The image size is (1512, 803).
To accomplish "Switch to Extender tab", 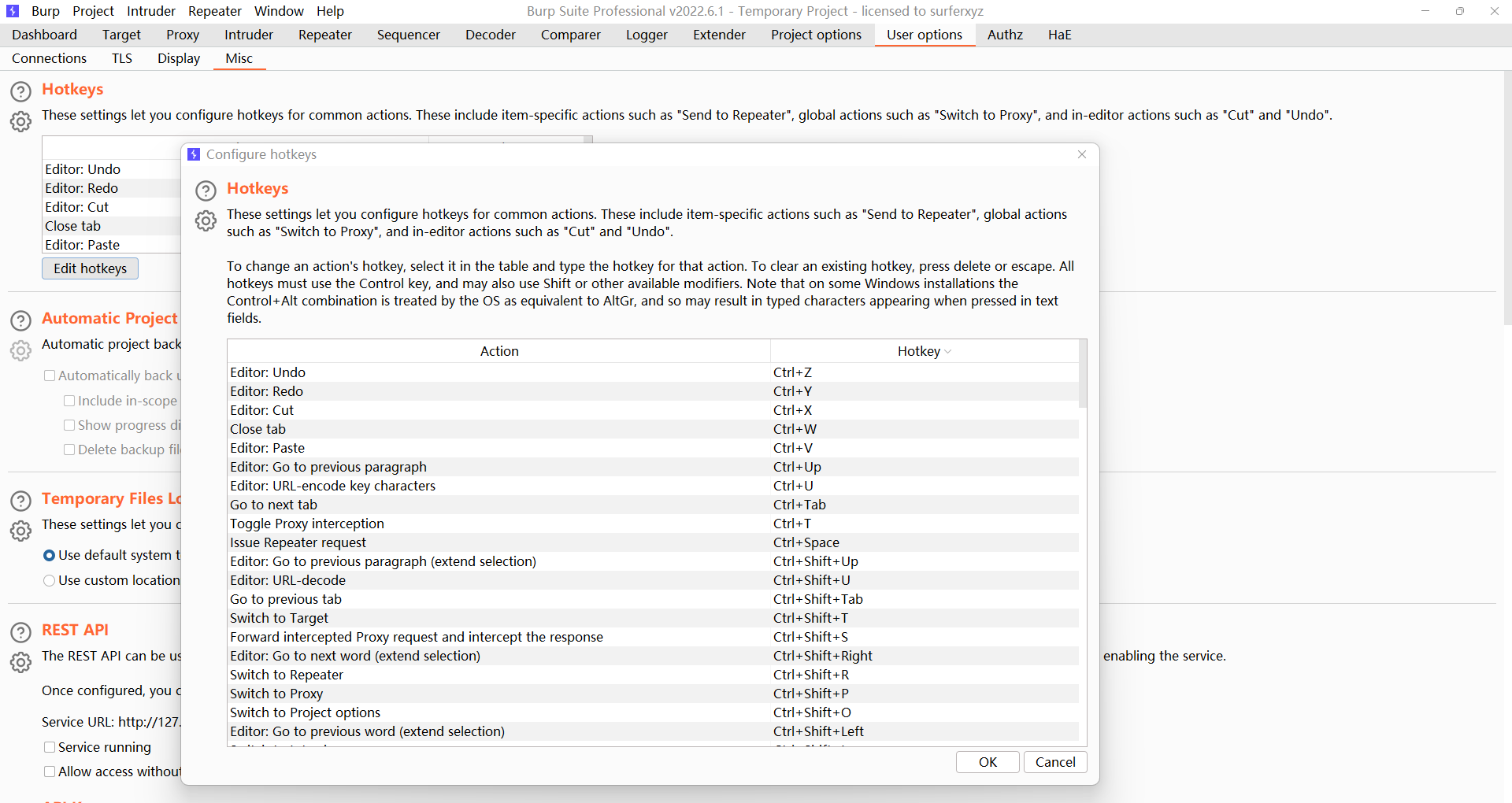I will (719, 35).
